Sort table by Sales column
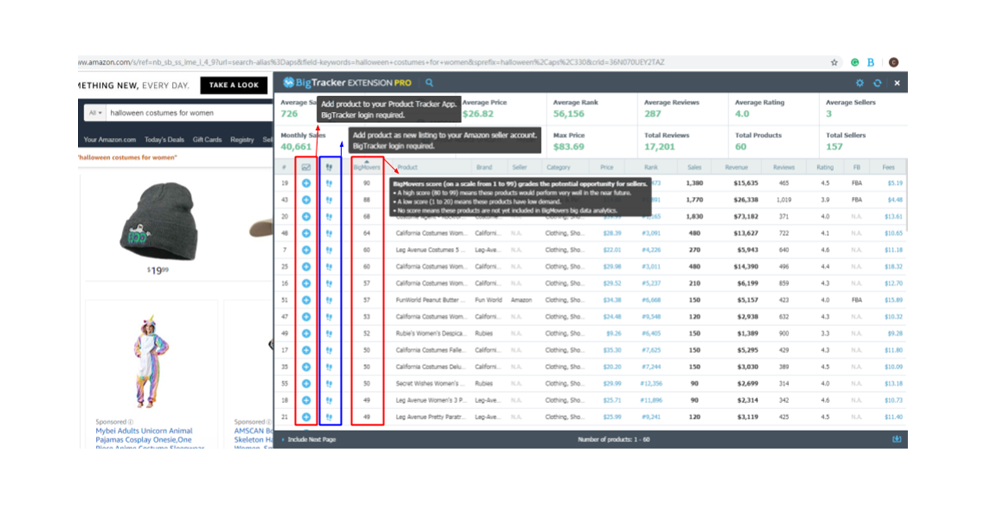 (694, 168)
